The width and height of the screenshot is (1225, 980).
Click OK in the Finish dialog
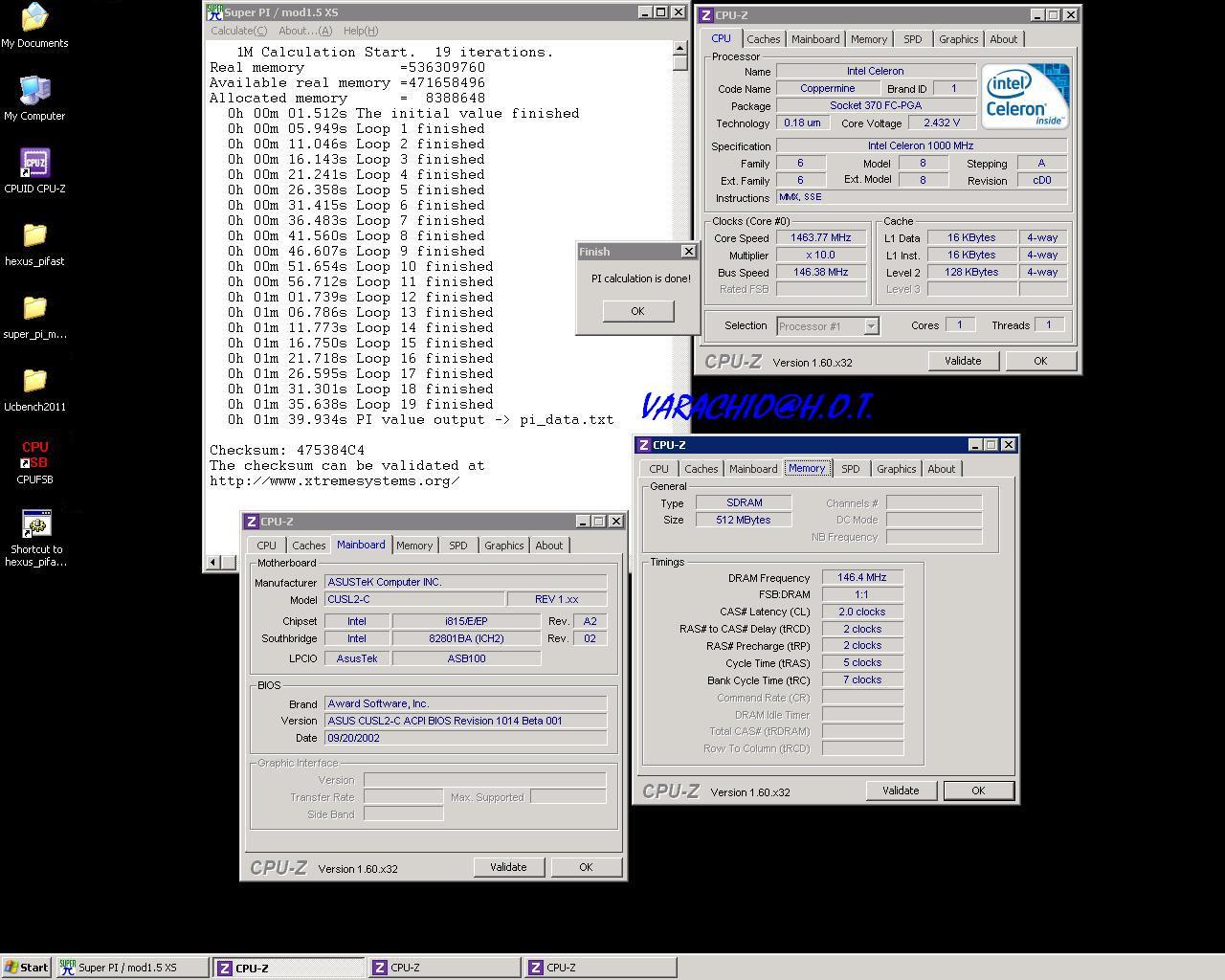pyautogui.click(x=637, y=311)
